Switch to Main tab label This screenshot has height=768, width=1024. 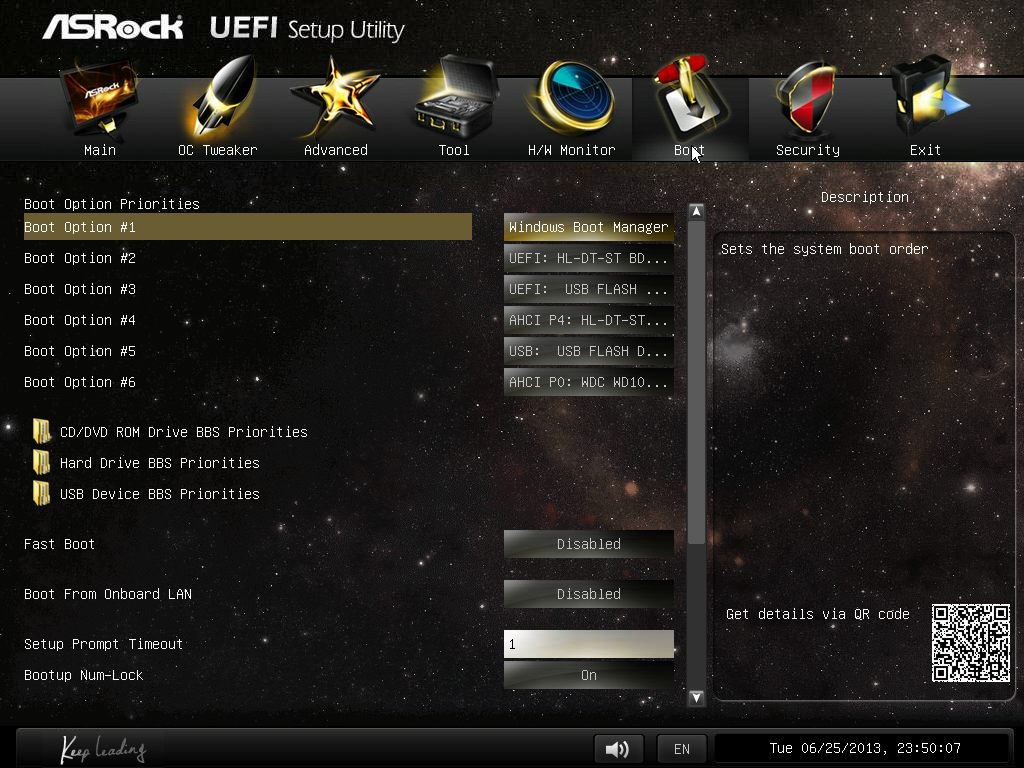tap(100, 150)
